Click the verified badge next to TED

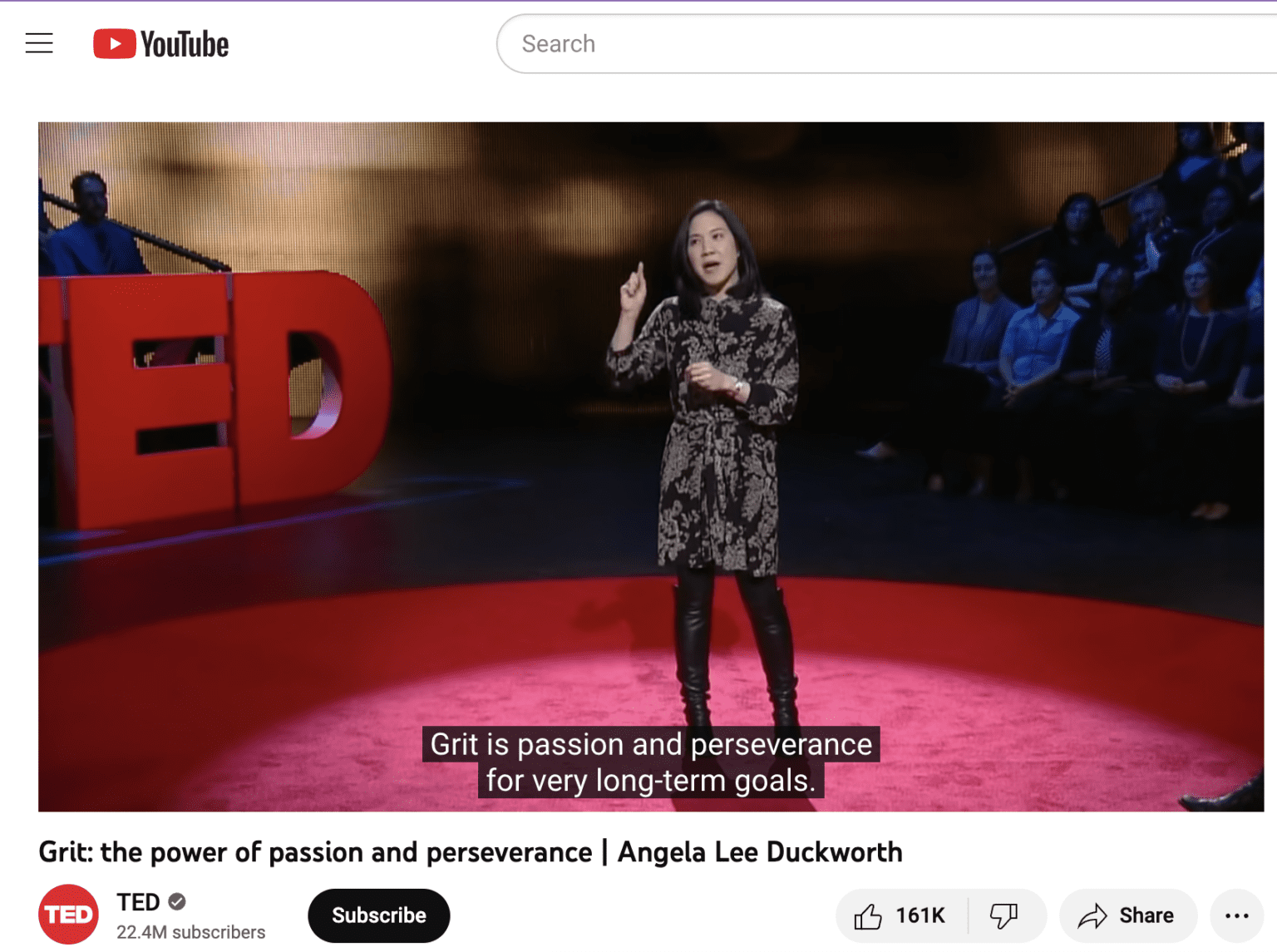coord(177,902)
